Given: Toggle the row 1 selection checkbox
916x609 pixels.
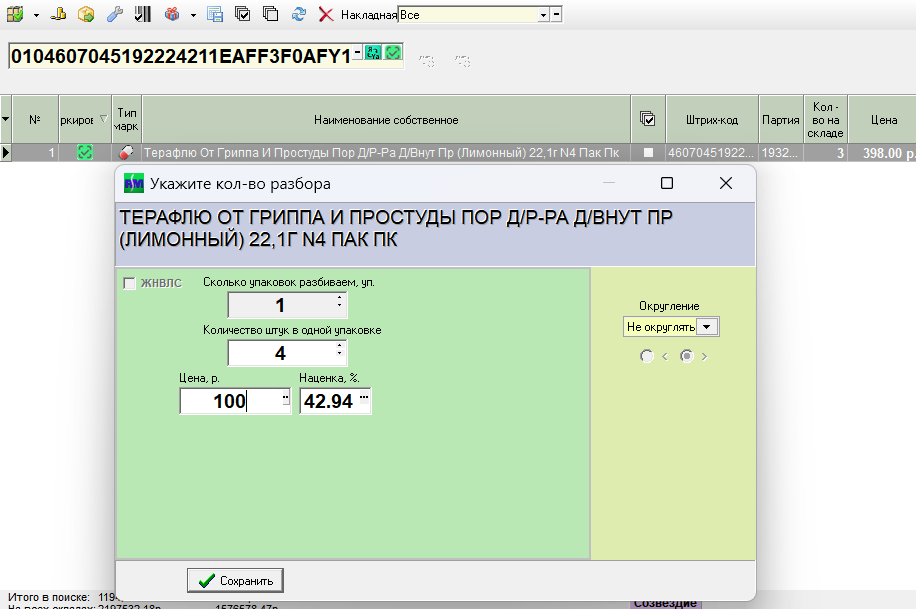Looking at the screenshot, I should (648, 153).
